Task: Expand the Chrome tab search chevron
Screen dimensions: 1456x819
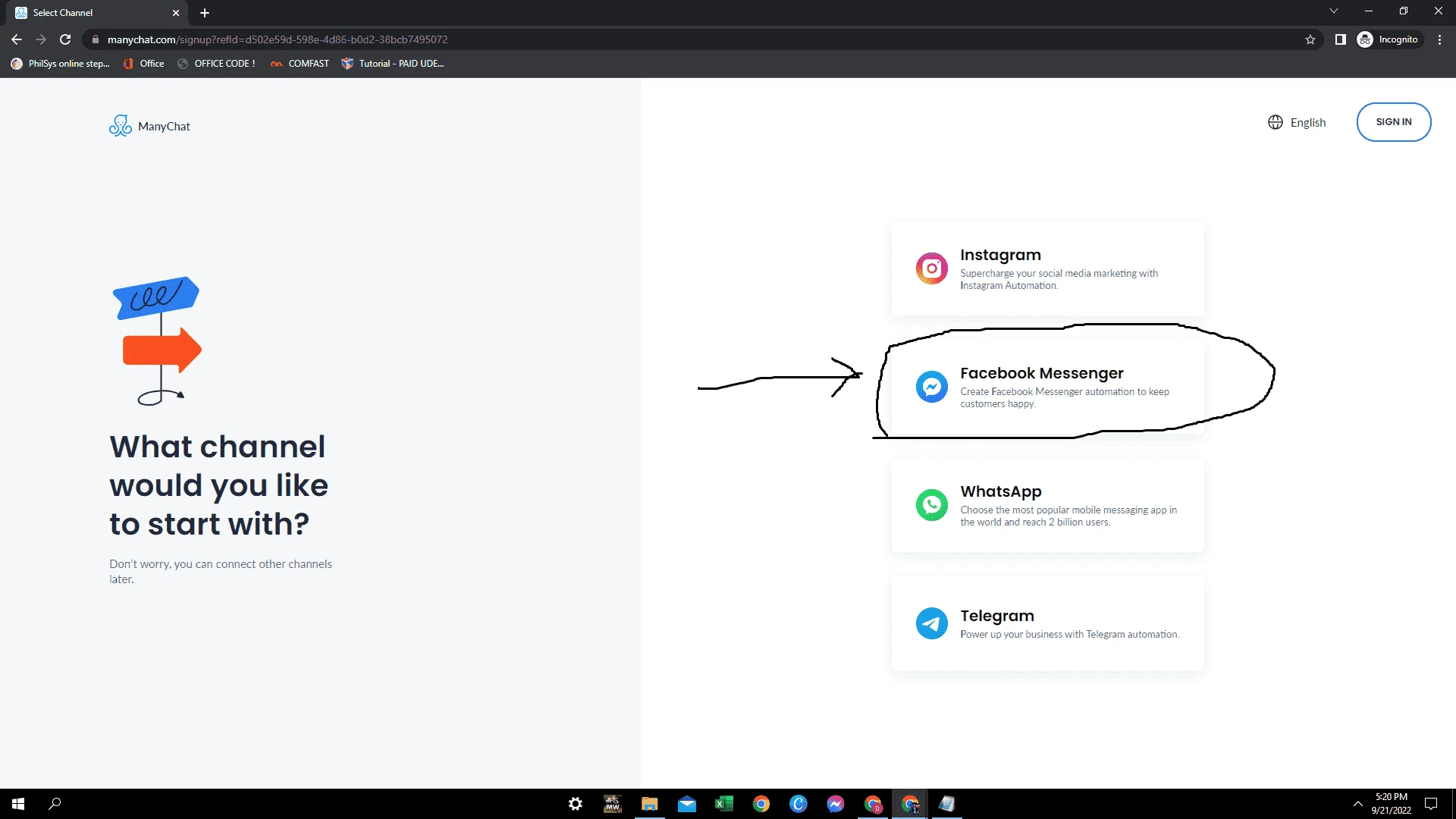Action: (x=1334, y=11)
